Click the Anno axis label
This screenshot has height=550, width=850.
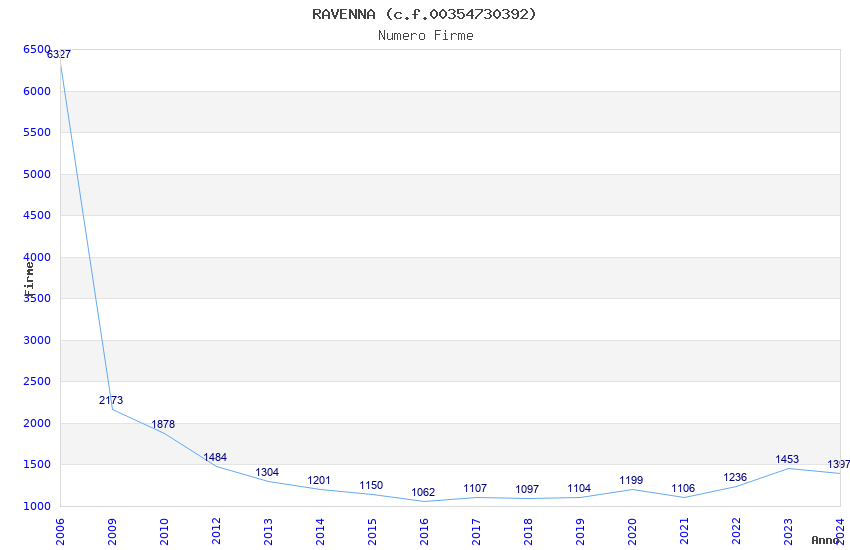(x=825, y=540)
